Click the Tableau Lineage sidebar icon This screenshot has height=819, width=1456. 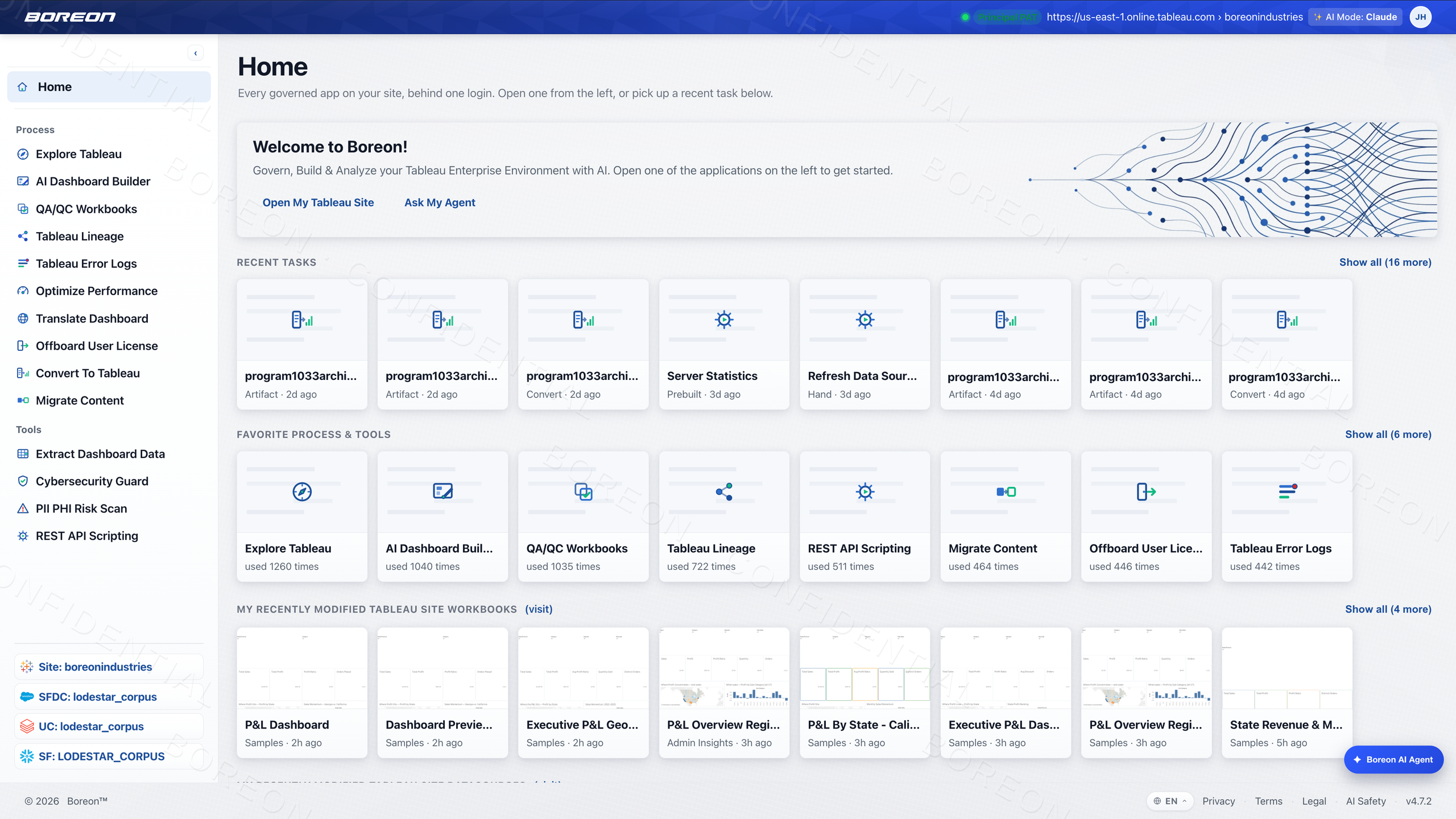(x=23, y=236)
